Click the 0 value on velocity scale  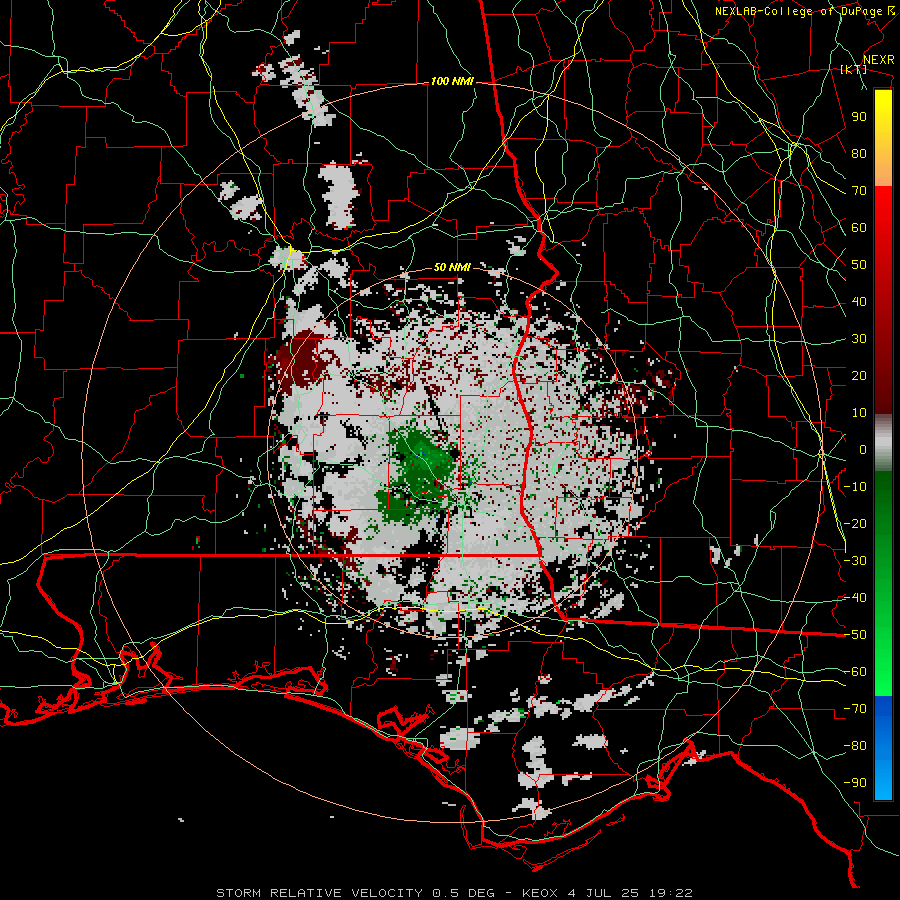[863, 450]
